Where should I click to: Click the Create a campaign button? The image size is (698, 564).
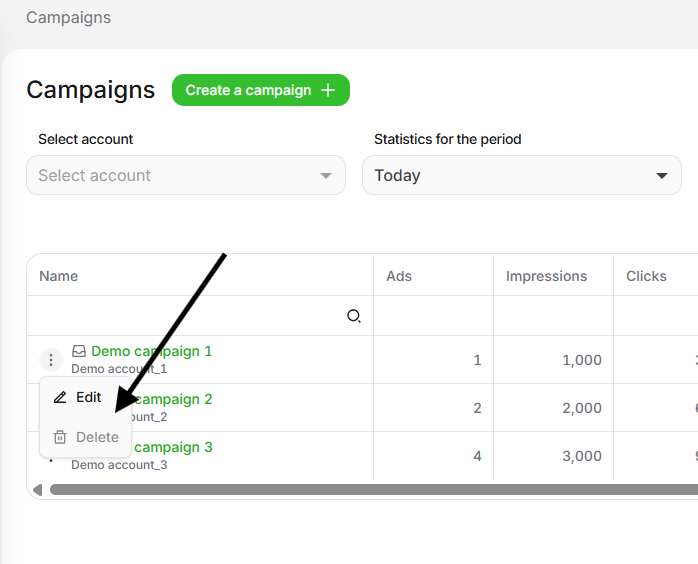point(261,90)
